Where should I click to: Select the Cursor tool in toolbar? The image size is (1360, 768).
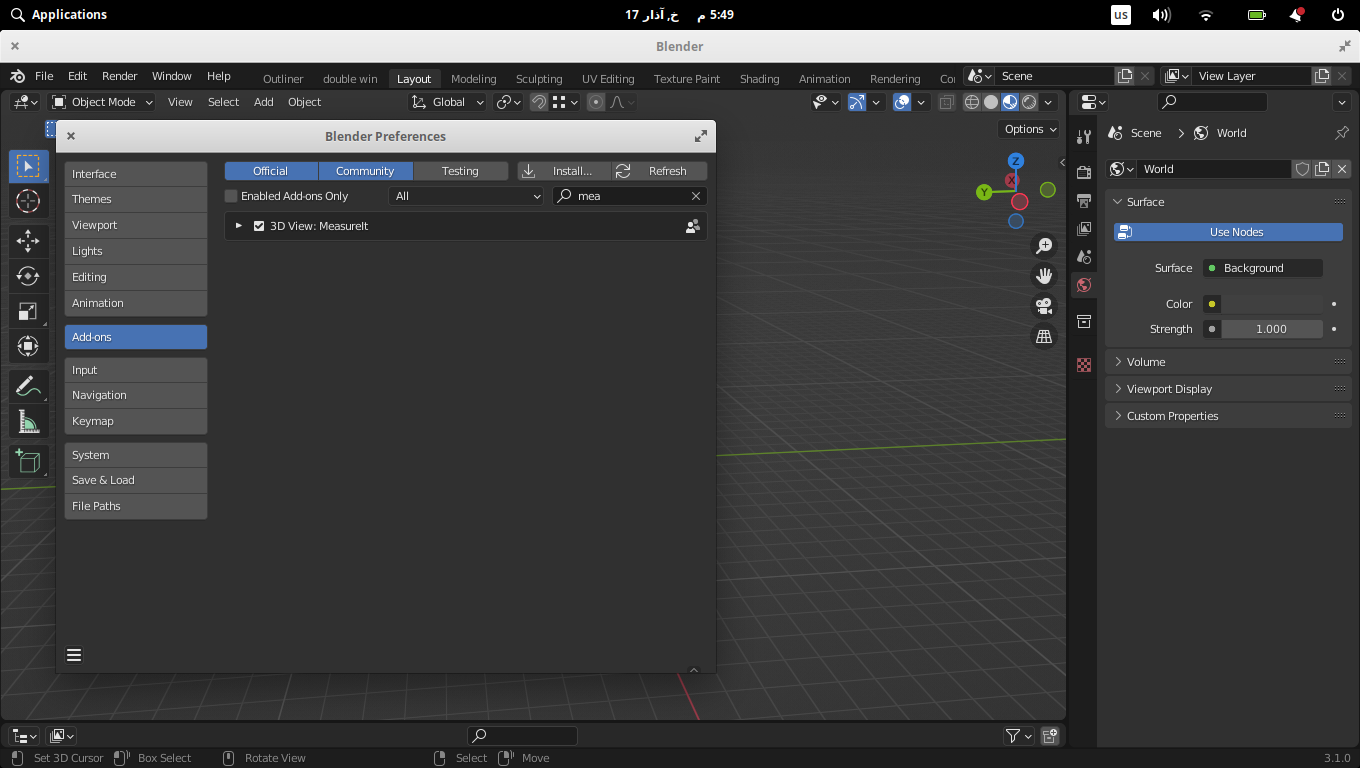click(28, 202)
